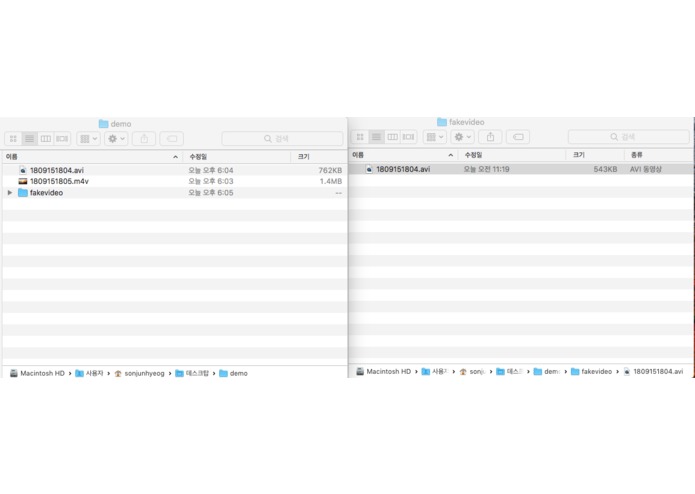Open arrange-by dropdown in fakevideo window
Viewport: 695px width, 494px height.
click(x=435, y=137)
